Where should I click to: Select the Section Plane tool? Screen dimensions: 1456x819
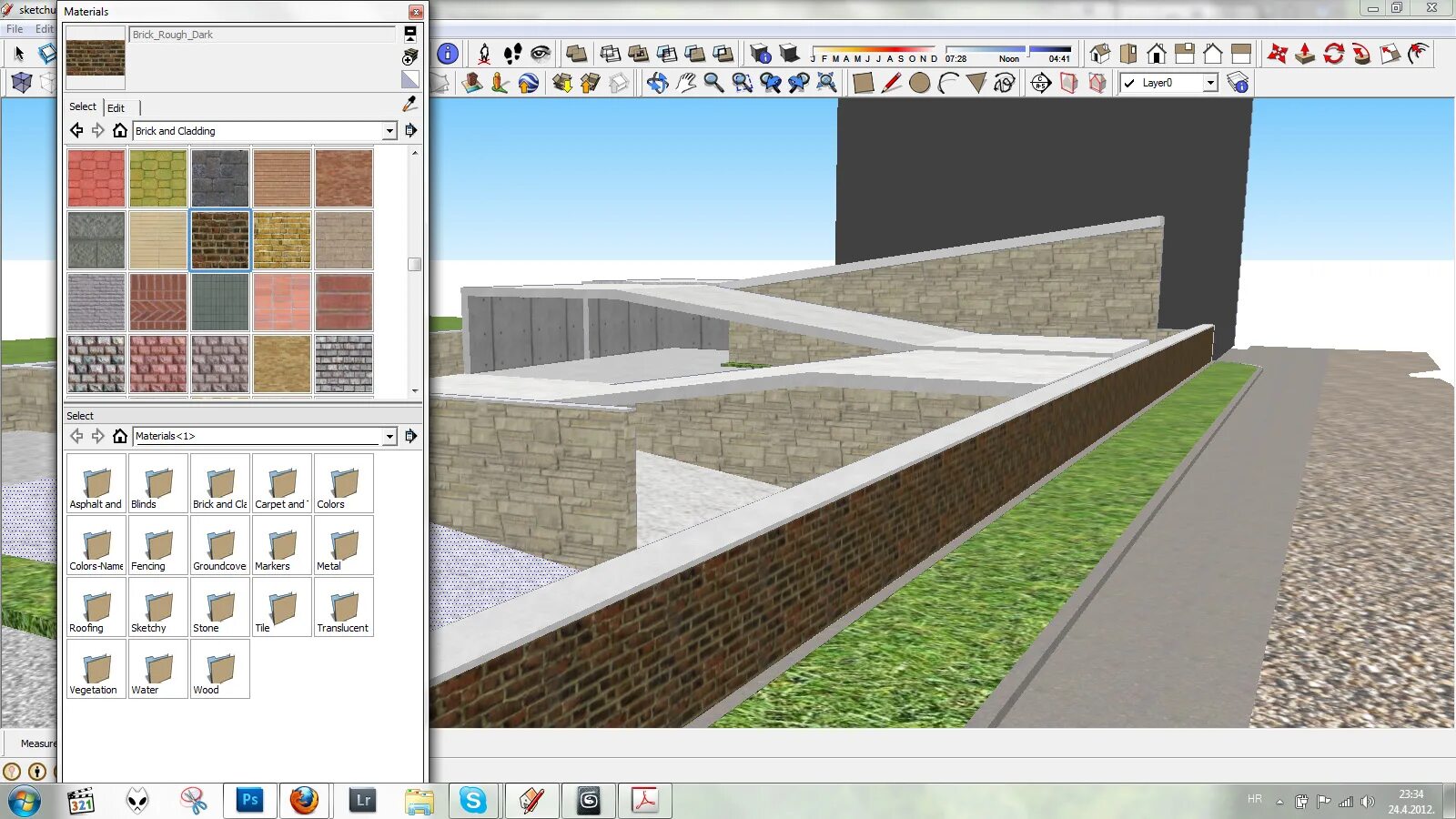1041,84
